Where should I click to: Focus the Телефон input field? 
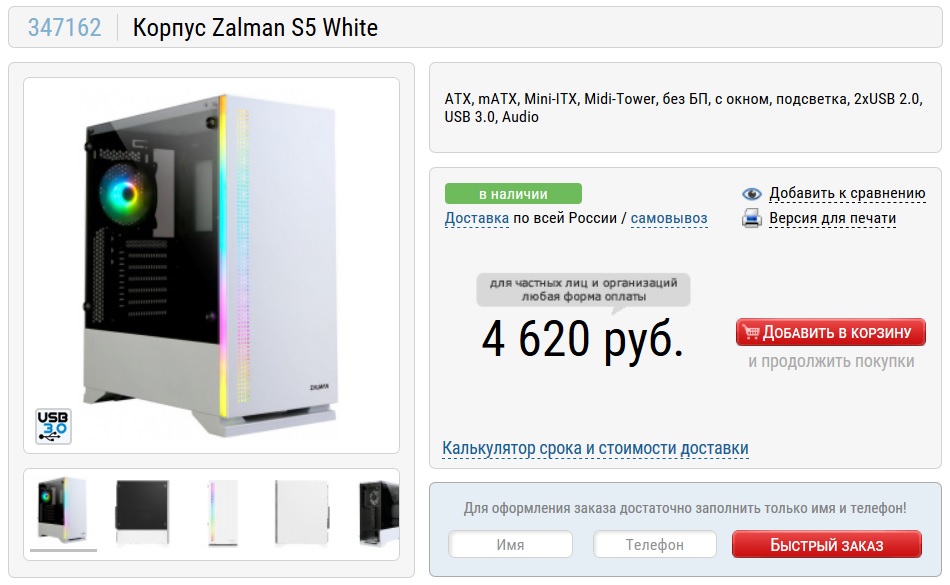tap(654, 544)
